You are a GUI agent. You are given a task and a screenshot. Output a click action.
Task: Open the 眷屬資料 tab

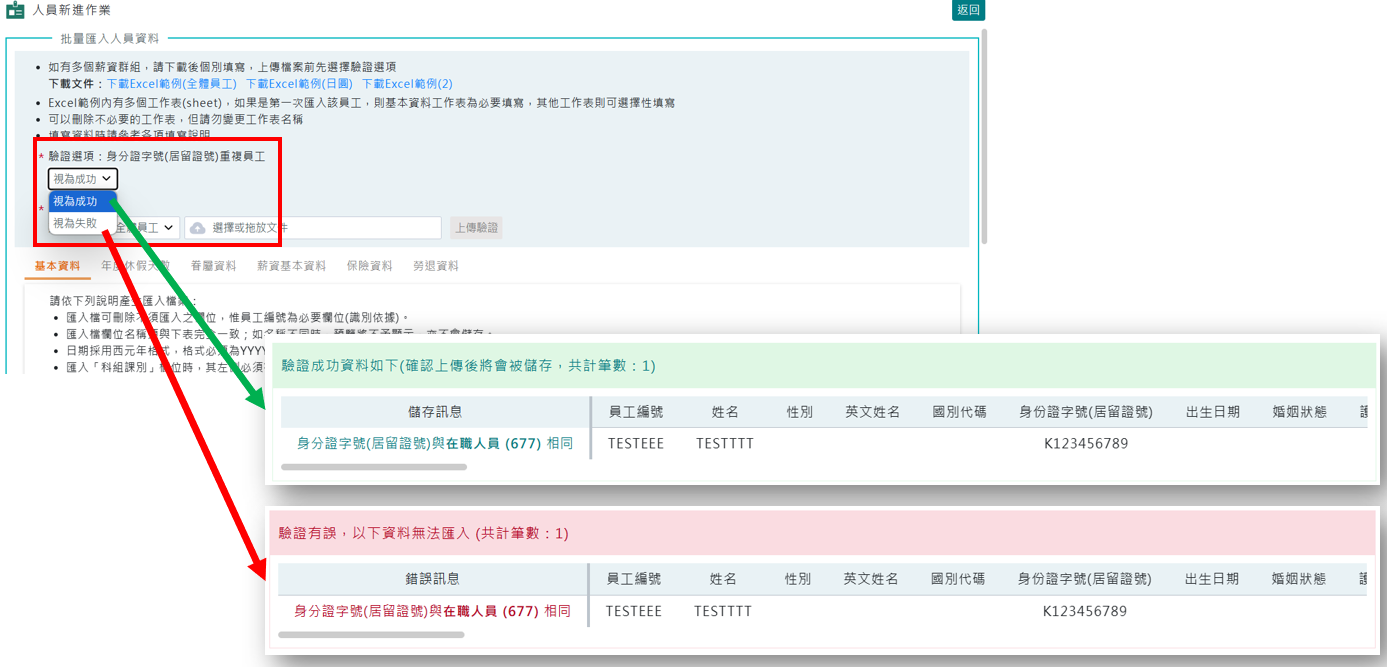[x=213, y=266]
